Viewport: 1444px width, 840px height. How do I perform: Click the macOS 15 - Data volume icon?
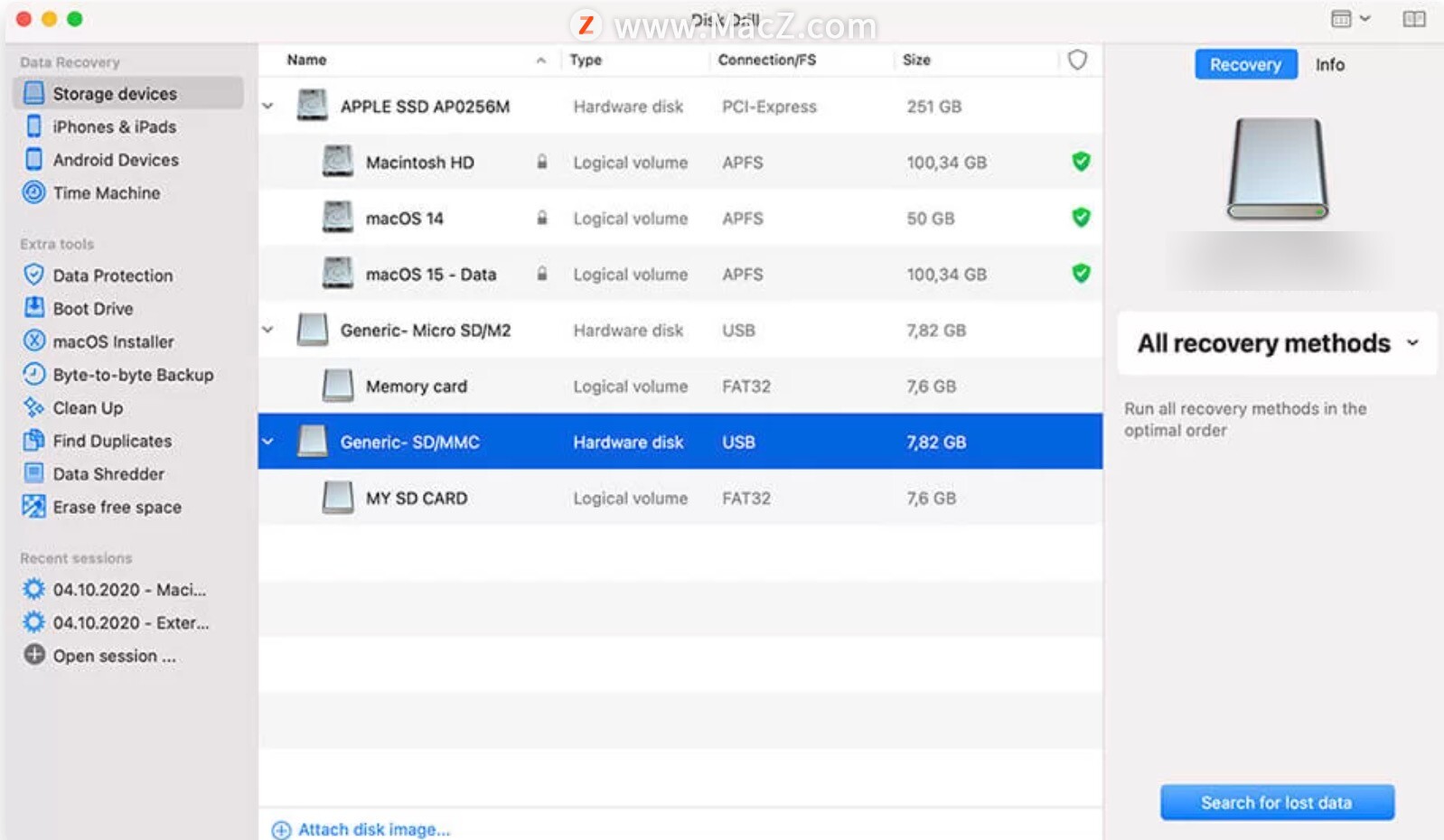pos(338,274)
